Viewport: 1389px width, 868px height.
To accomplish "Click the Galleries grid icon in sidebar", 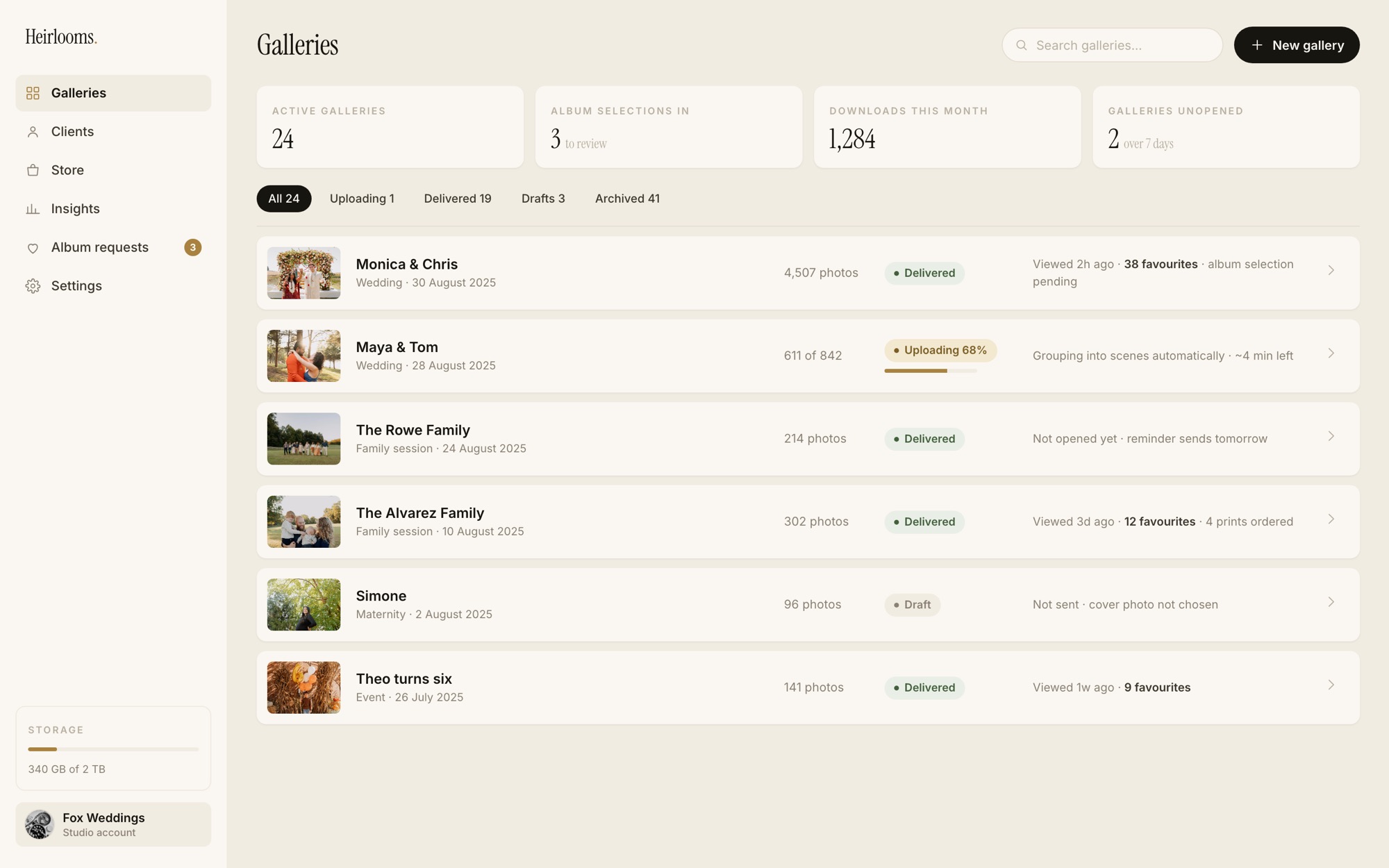I will click(x=33, y=93).
